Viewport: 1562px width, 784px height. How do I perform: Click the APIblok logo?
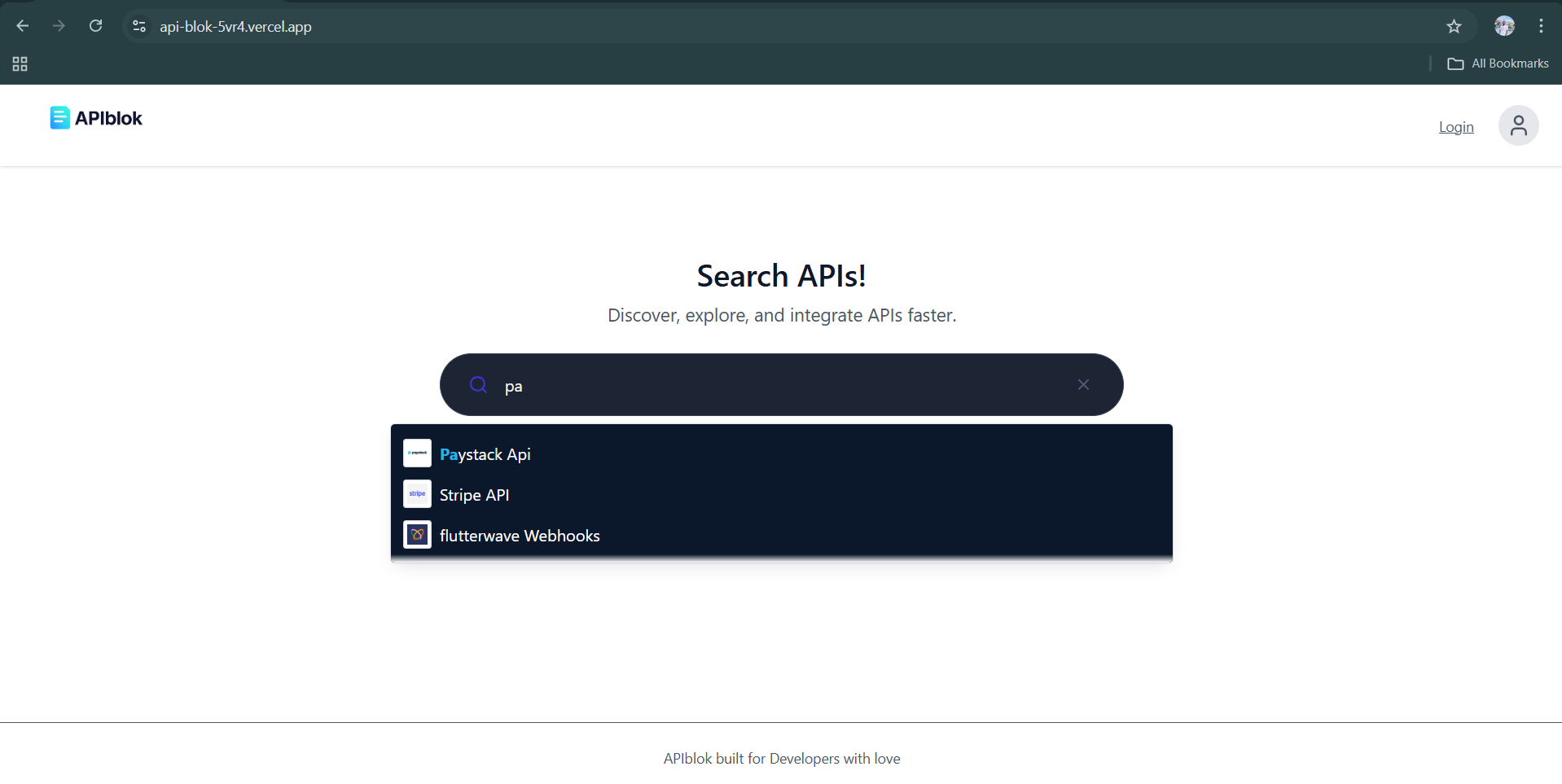point(96,118)
